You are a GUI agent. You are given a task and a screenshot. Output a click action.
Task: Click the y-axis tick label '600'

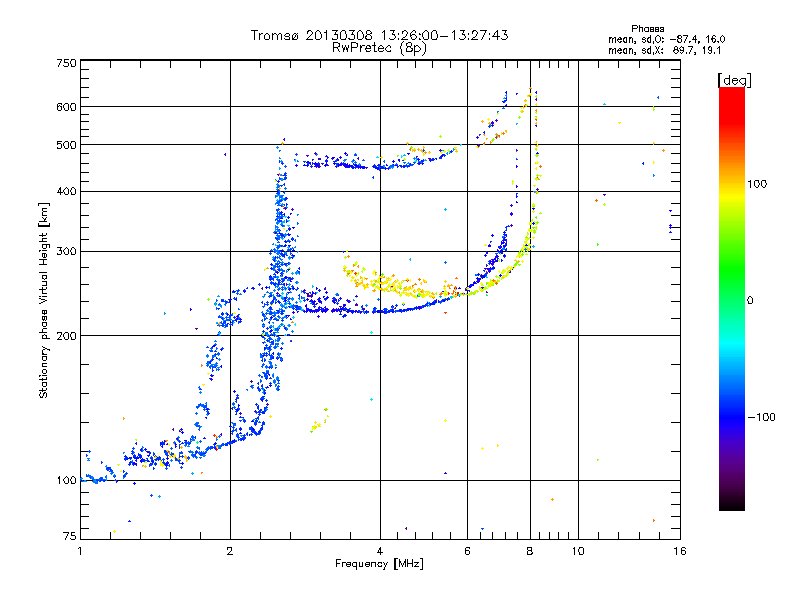pos(66,107)
